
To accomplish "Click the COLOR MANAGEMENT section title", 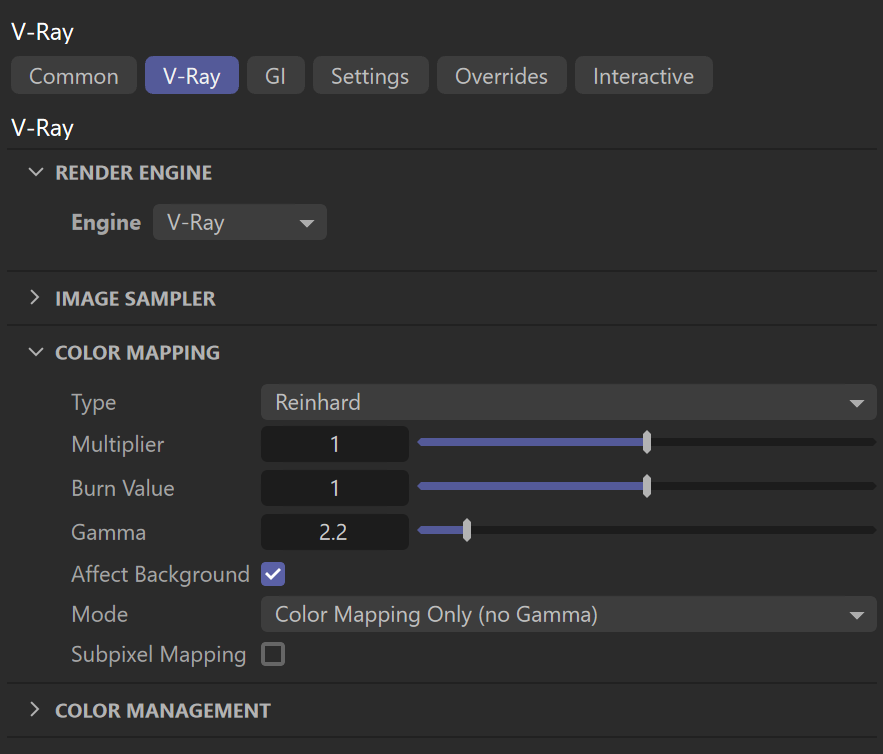I will coord(163,711).
